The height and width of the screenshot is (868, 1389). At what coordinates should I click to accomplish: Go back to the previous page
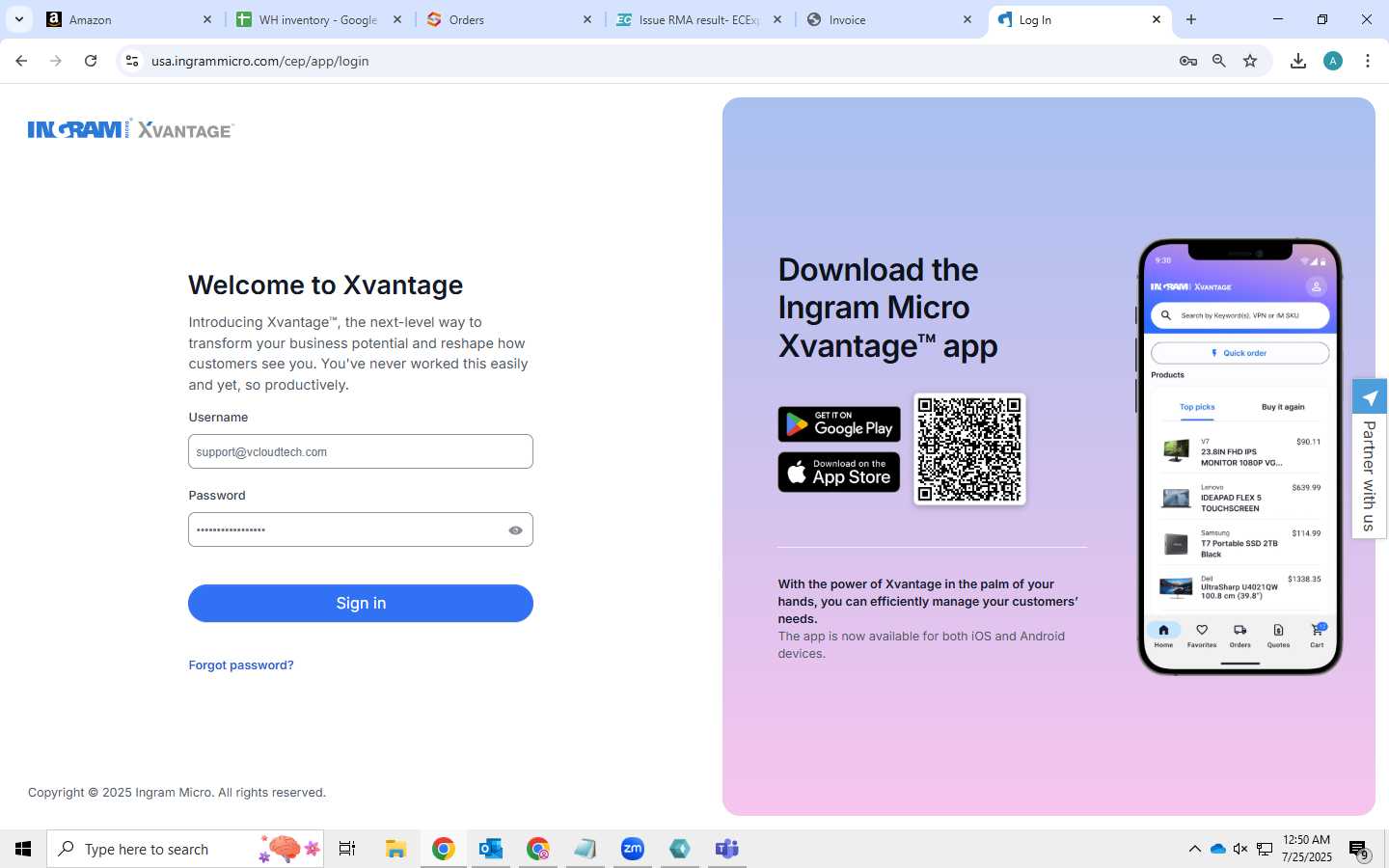pyautogui.click(x=21, y=61)
